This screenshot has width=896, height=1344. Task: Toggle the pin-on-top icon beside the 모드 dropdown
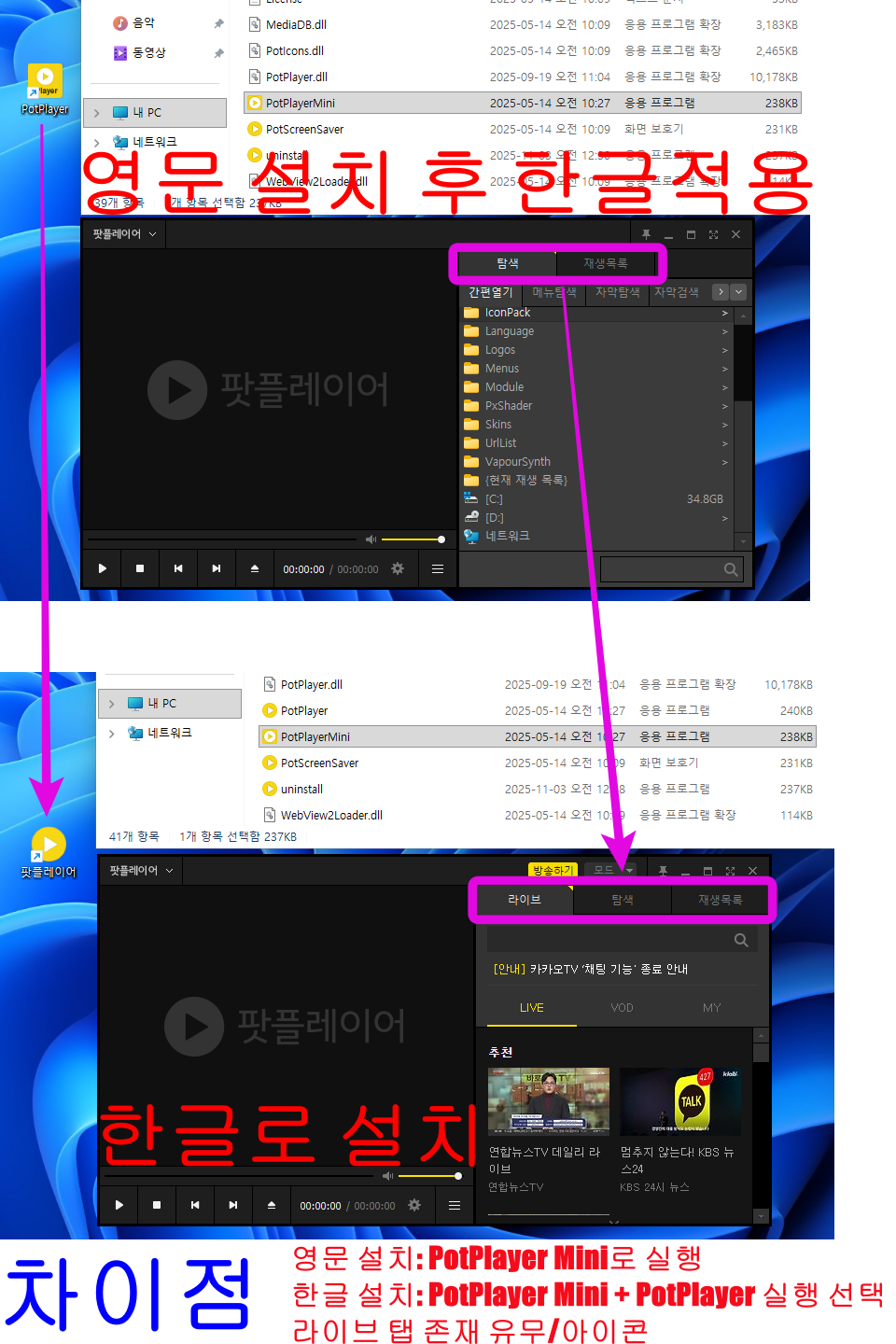pyautogui.click(x=663, y=871)
